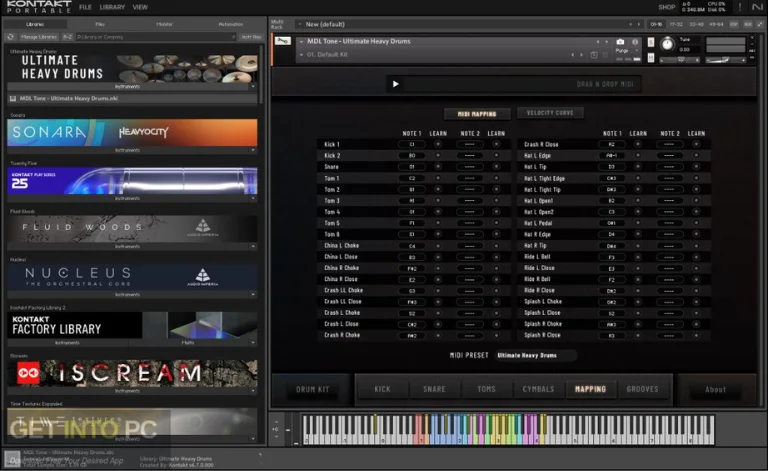Open the About page
This screenshot has width=768, height=471.
pos(715,390)
